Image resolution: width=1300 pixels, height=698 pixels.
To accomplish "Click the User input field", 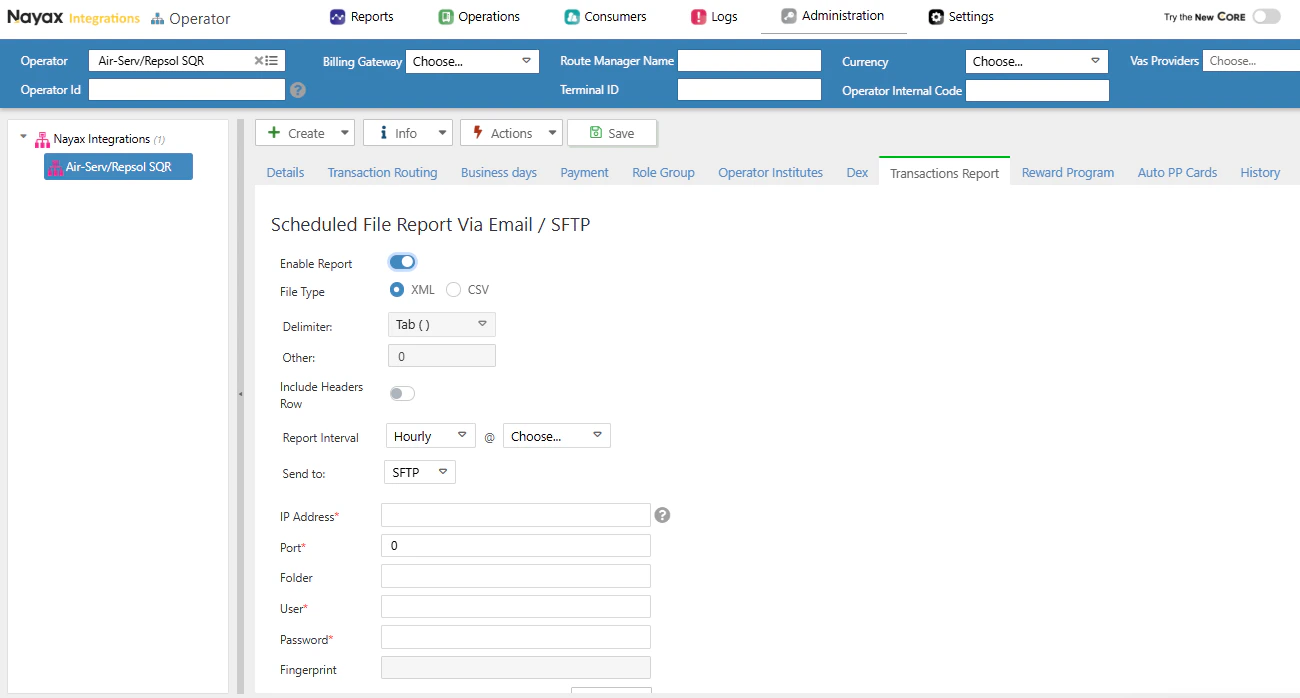I will tap(516, 607).
